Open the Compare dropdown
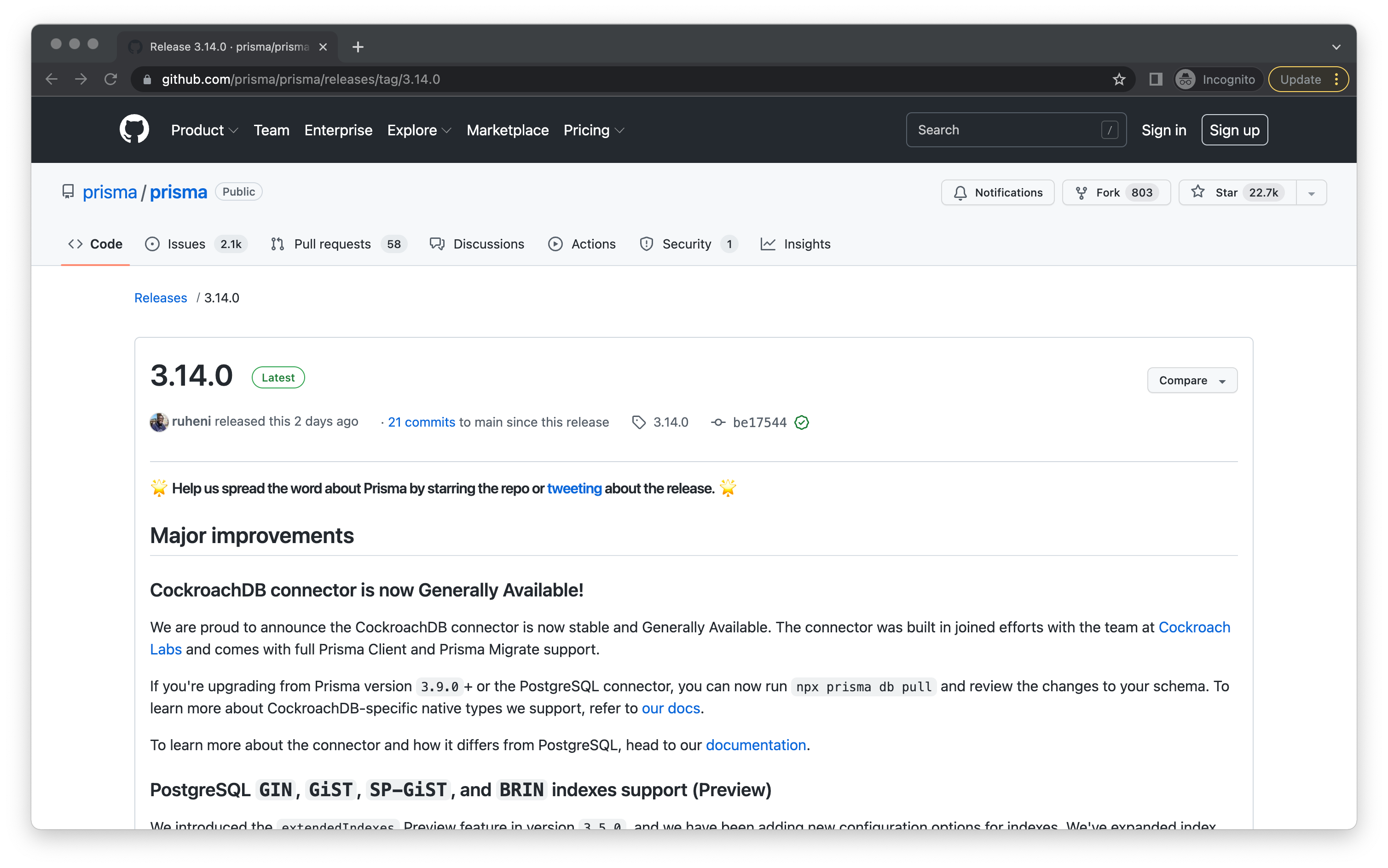Viewport: 1388px width, 868px height. tap(1191, 381)
